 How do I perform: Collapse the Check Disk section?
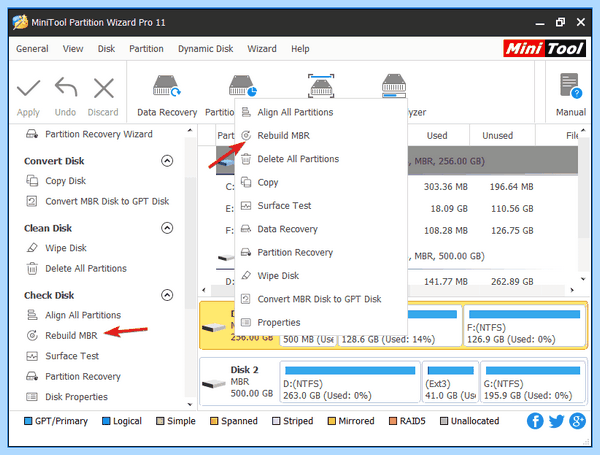click(x=167, y=295)
